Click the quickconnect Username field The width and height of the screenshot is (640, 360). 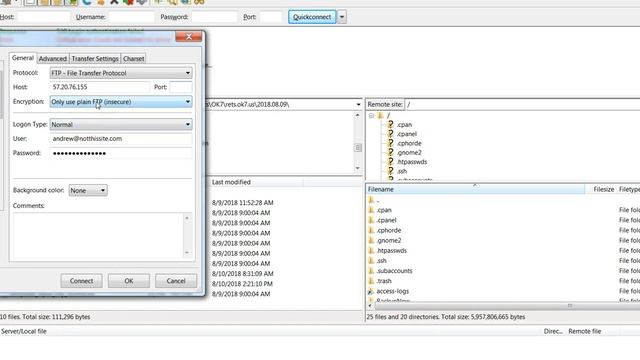131,17
